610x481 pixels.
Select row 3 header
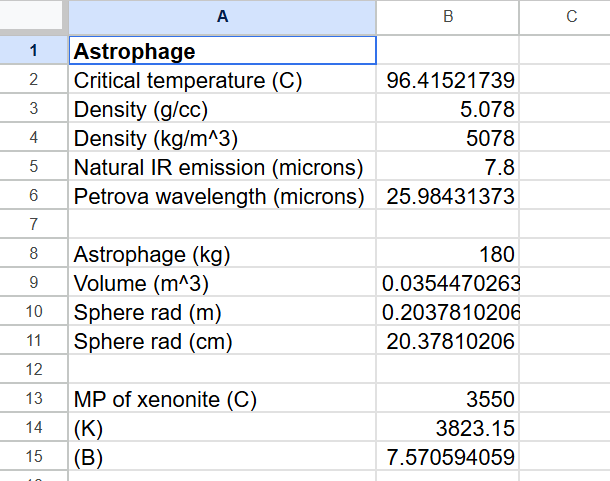34,108
